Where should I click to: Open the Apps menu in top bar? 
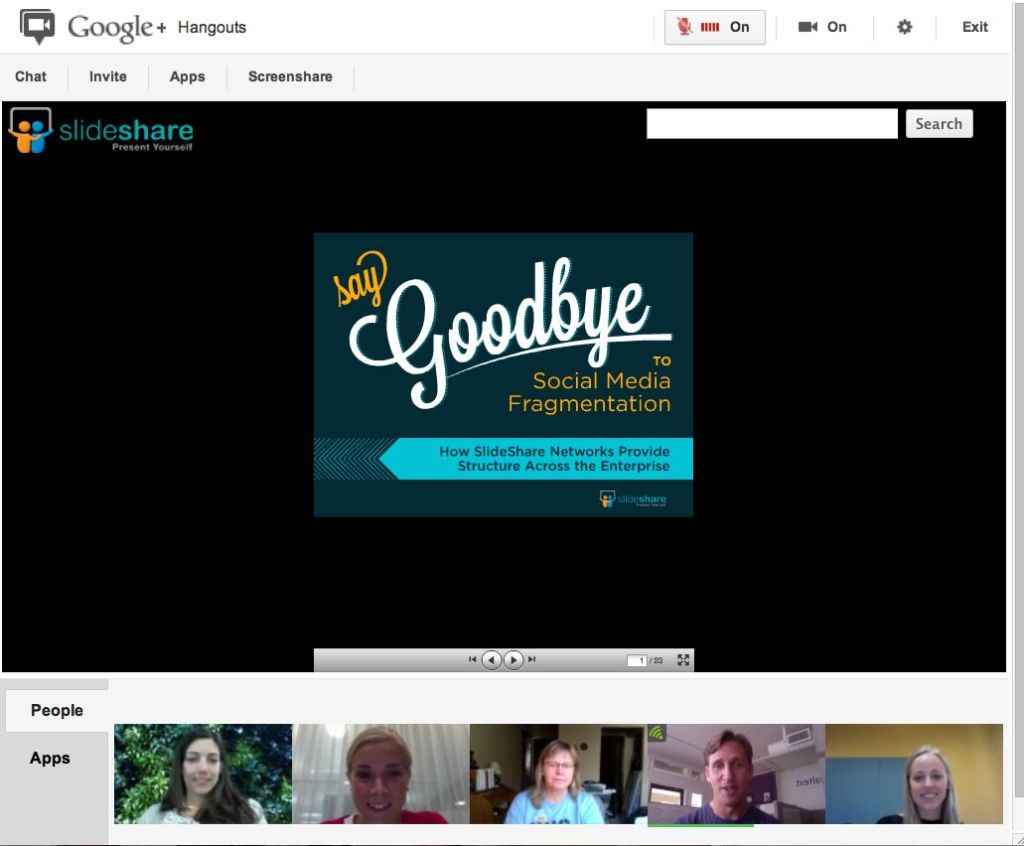[187, 76]
